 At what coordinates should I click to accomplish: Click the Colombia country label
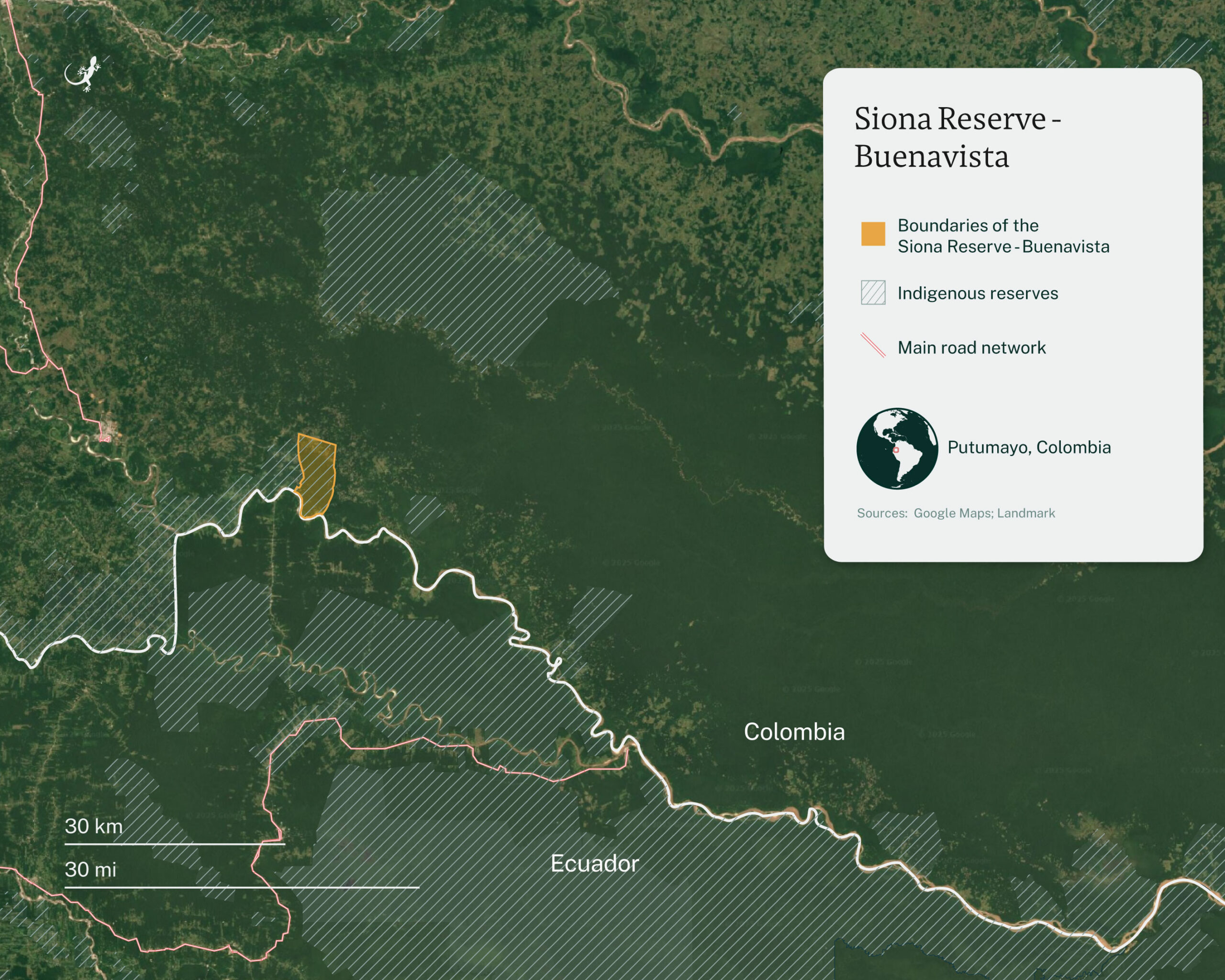[794, 732]
